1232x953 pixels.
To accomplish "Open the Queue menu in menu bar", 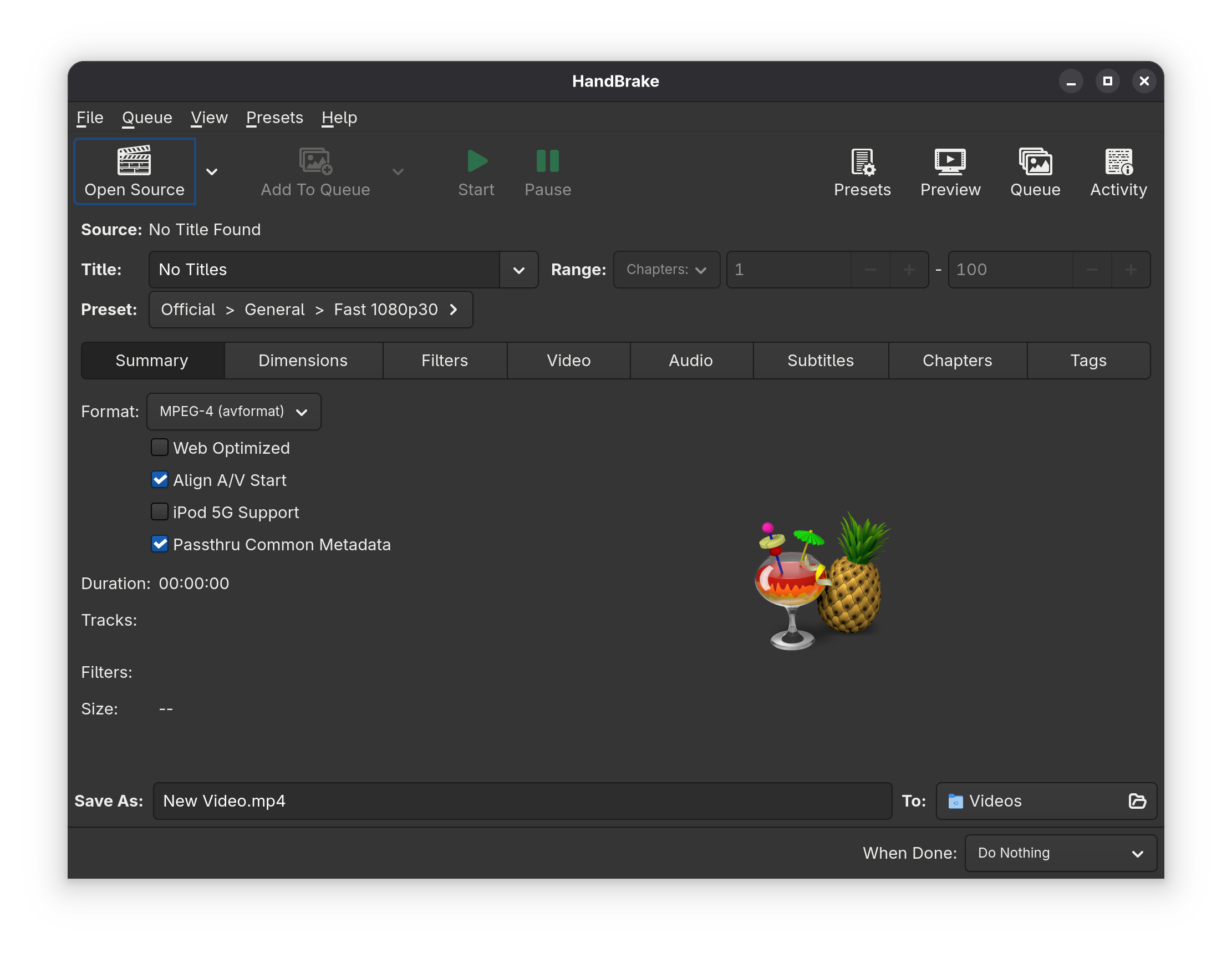I will pos(147,118).
